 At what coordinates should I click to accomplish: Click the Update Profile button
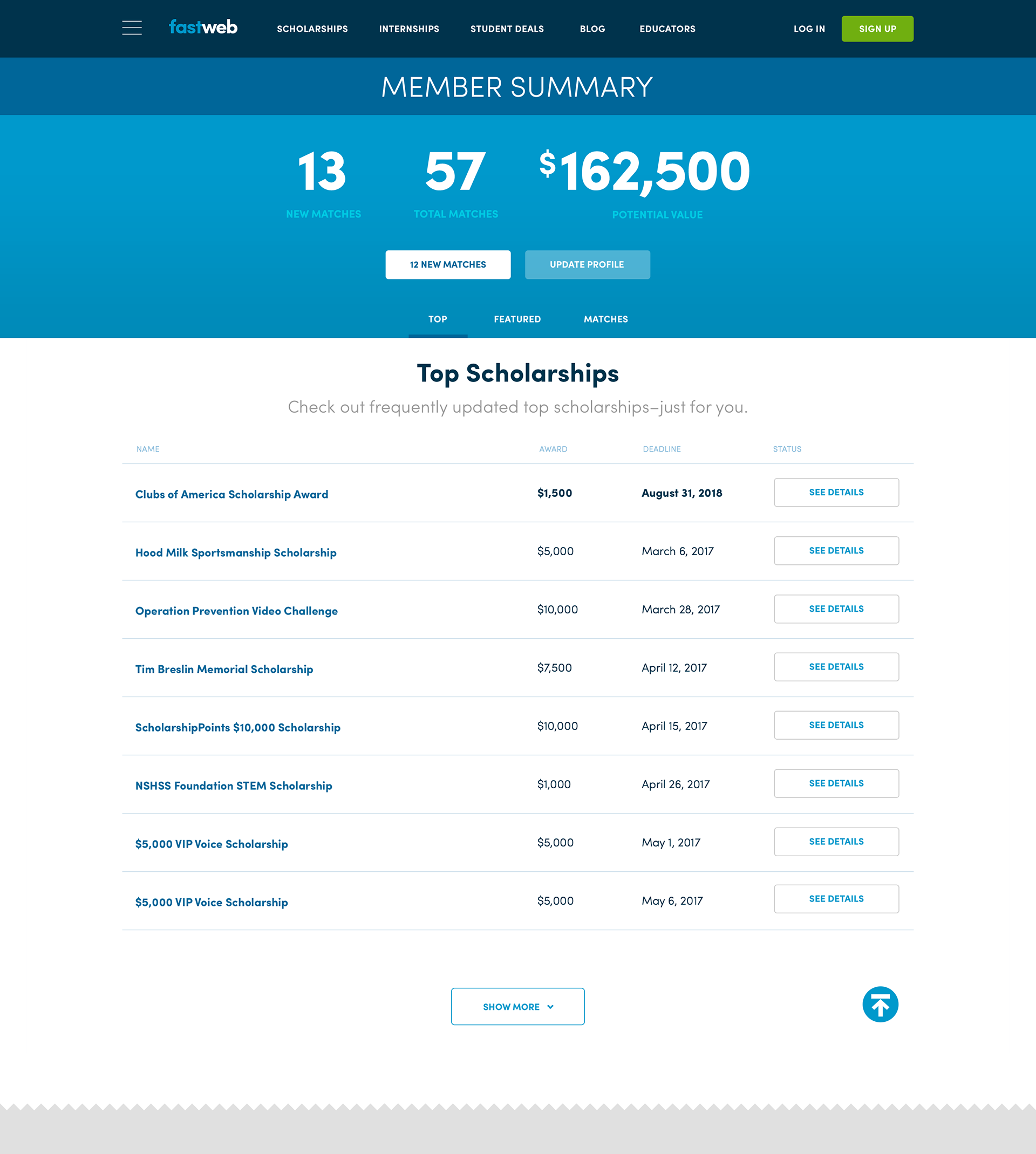(587, 264)
